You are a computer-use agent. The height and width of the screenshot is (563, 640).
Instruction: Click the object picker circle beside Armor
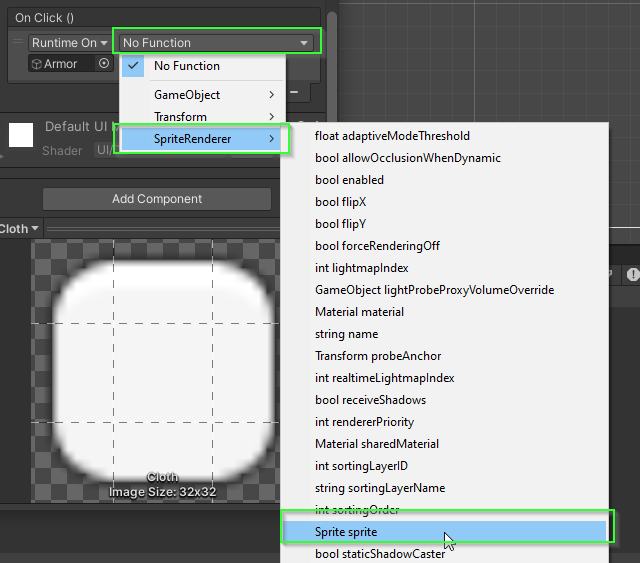(x=104, y=64)
